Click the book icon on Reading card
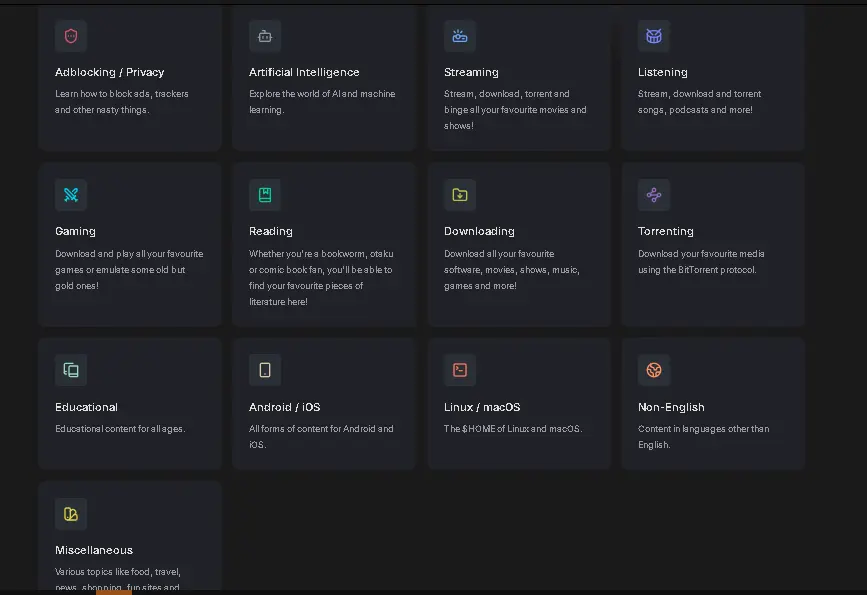 point(265,195)
